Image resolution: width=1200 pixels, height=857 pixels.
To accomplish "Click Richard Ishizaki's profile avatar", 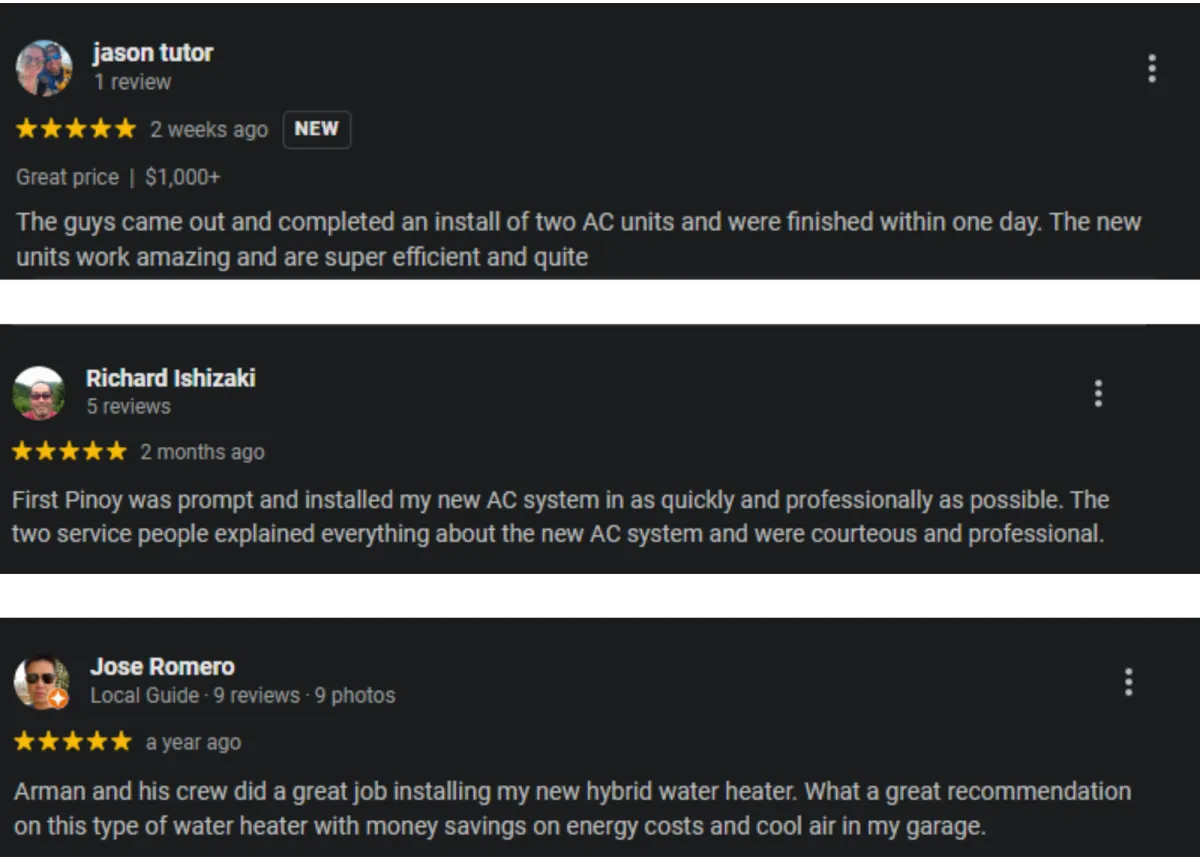I will click(39, 393).
